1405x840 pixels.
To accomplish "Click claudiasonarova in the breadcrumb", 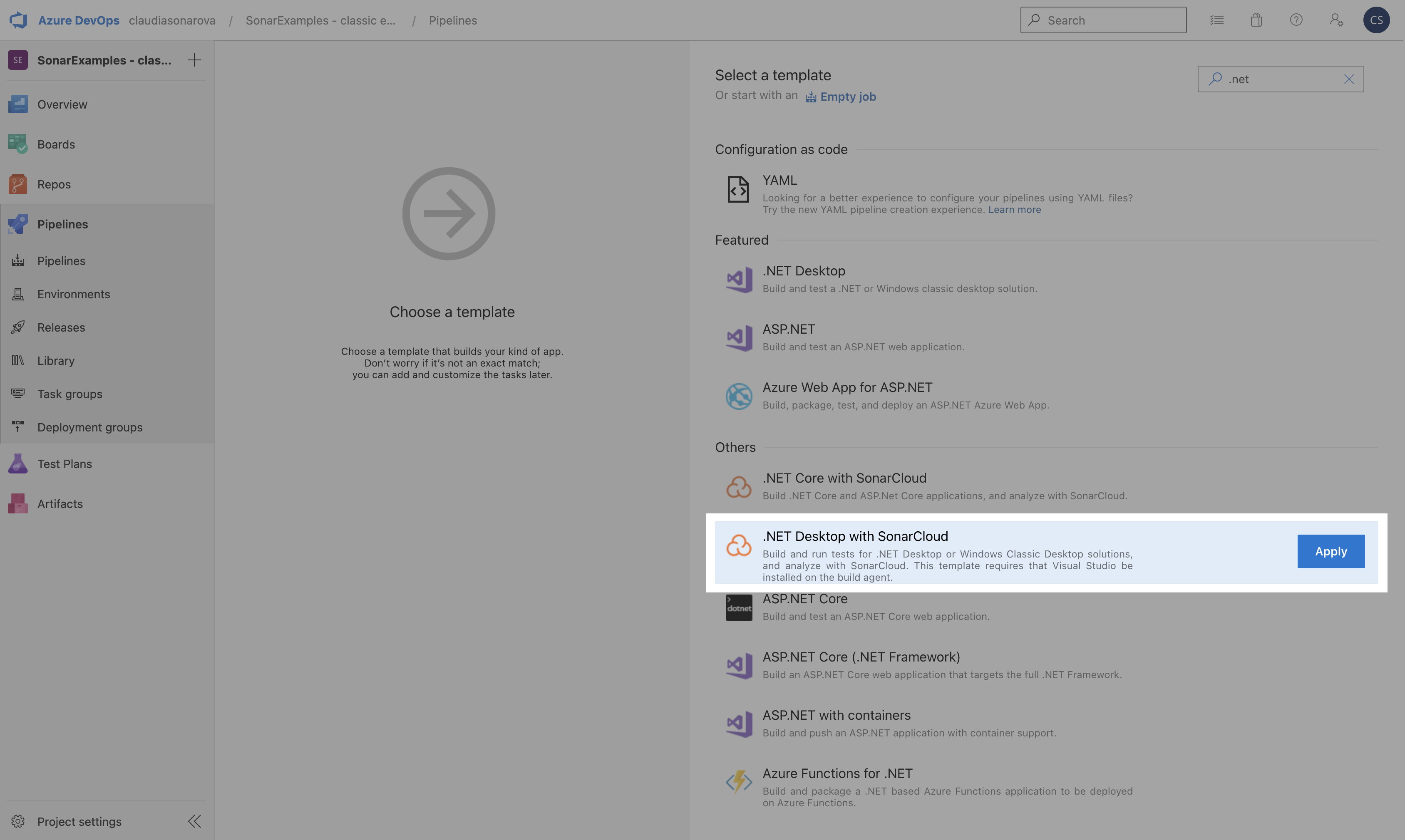I will pos(172,20).
